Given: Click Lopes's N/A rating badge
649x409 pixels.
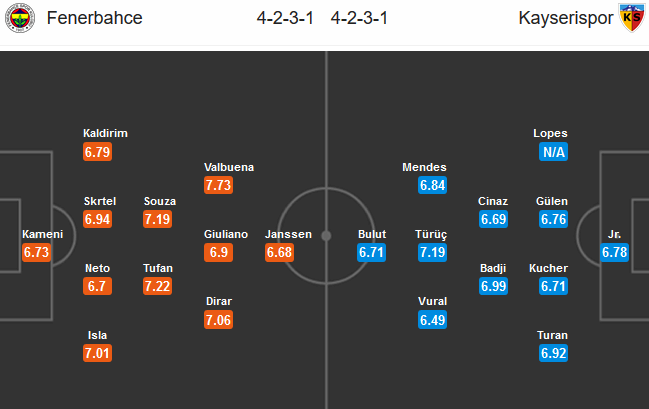Looking at the screenshot, I should pos(553,152).
